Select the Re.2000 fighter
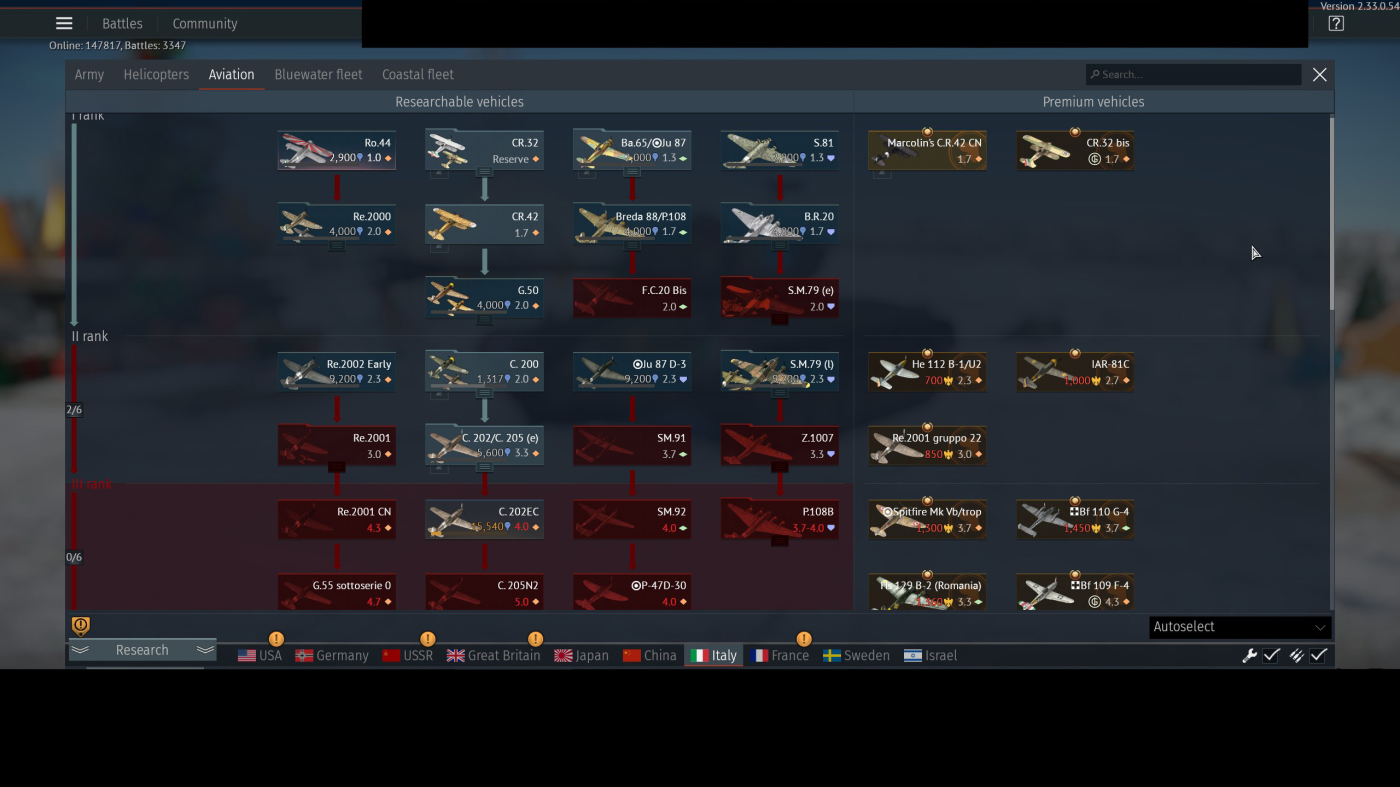This screenshot has width=1400, height=787. [x=337, y=224]
